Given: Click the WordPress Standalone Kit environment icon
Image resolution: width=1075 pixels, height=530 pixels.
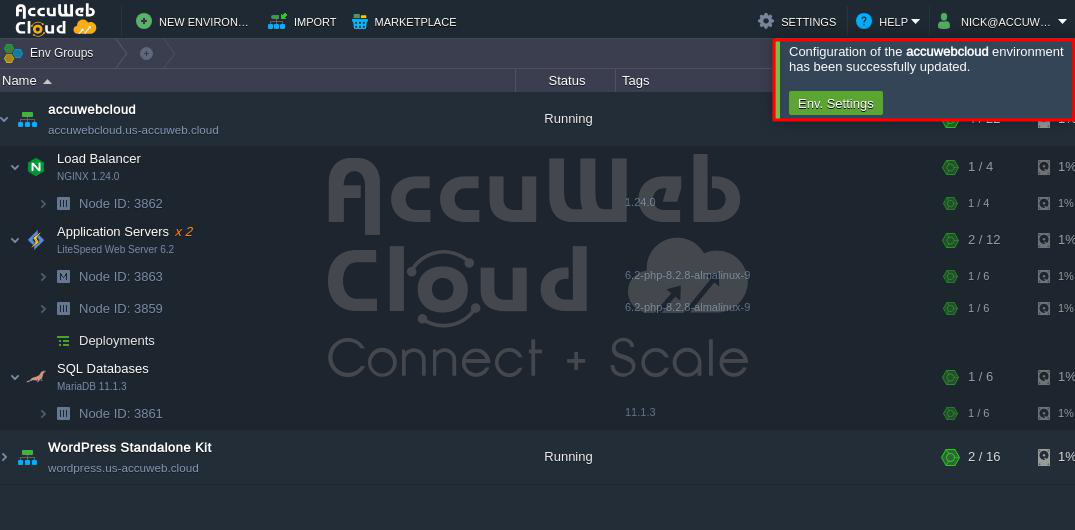Looking at the screenshot, I should tap(27, 457).
